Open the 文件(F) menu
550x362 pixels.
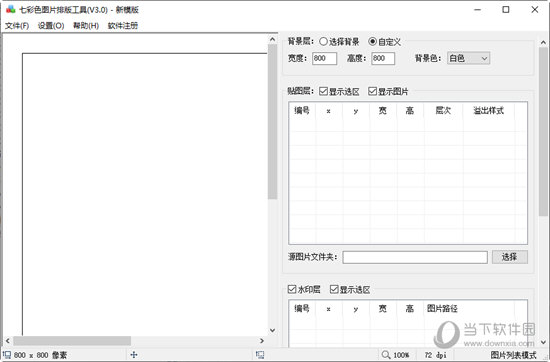click(17, 26)
